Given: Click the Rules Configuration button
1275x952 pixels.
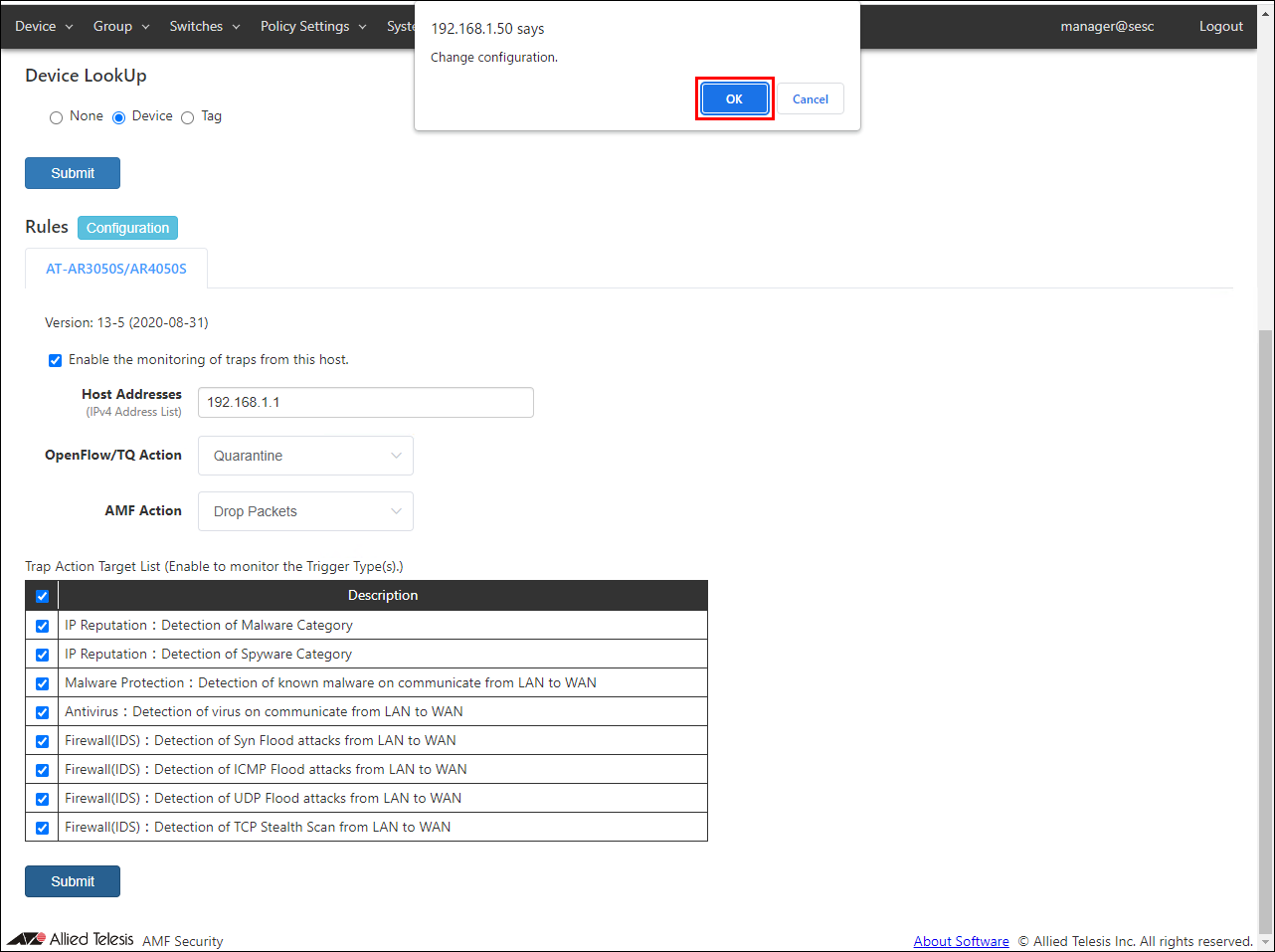Looking at the screenshot, I should pyautogui.click(x=127, y=228).
